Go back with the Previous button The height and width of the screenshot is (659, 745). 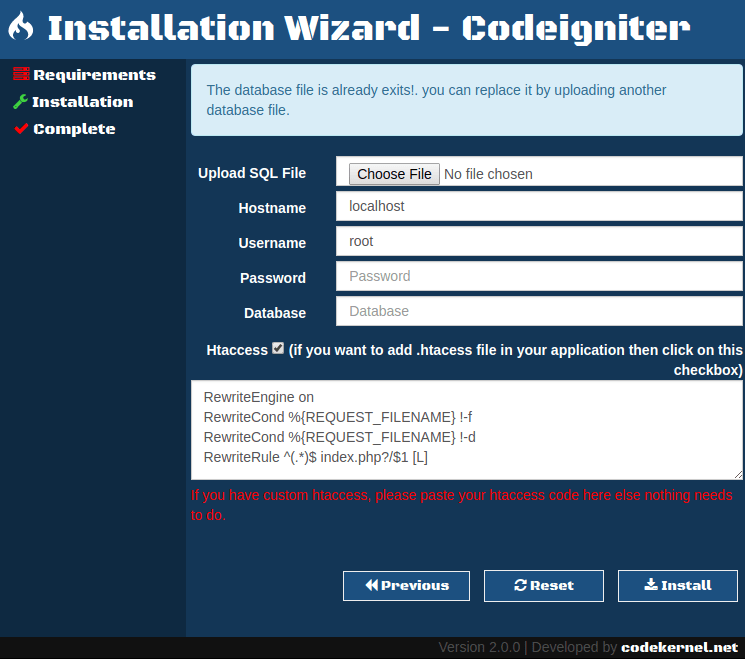pos(406,586)
